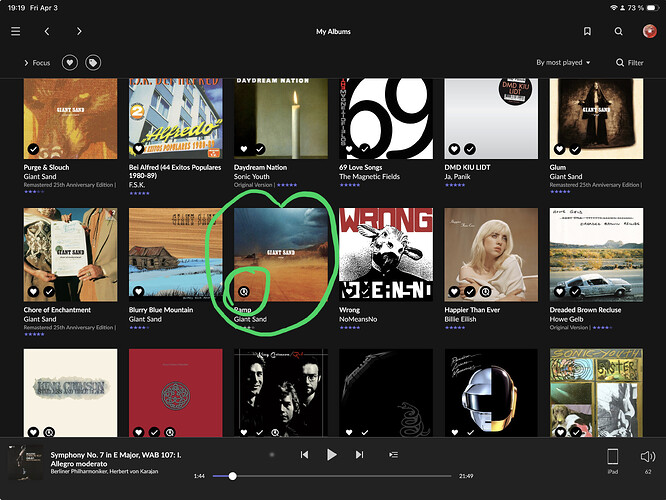Open search with the magnifier icon

pos(618,31)
